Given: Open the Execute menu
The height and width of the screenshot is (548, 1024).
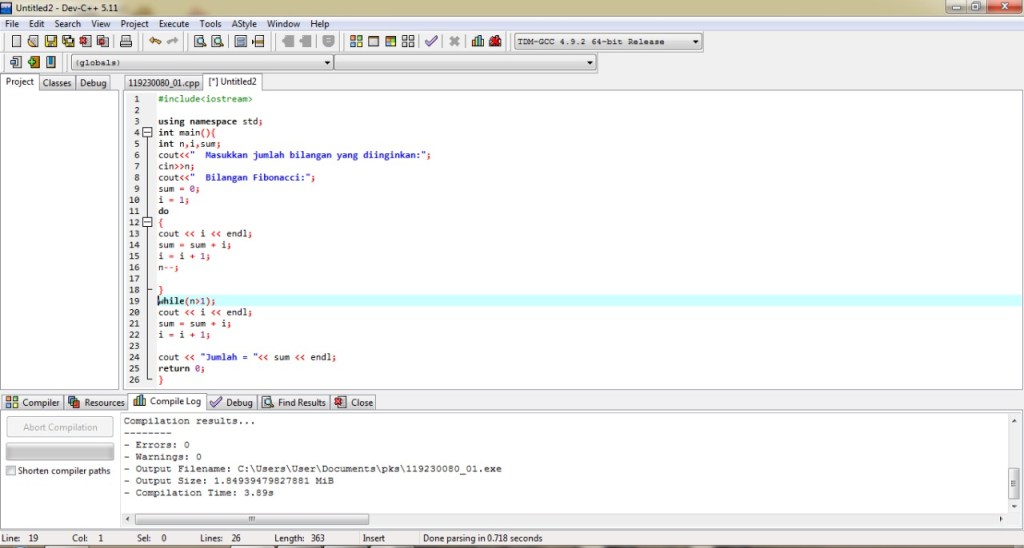Looking at the screenshot, I should (x=173, y=23).
